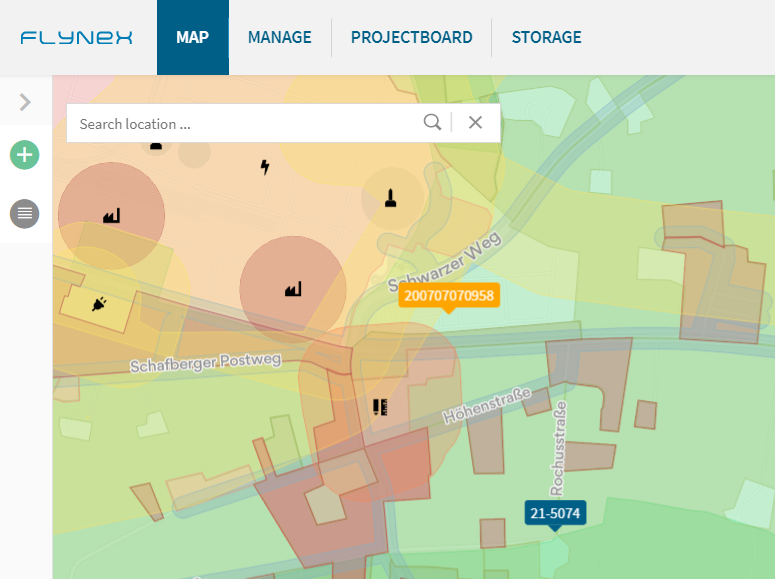Image resolution: width=775 pixels, height=579 pixels.
Task: Open the MANAGE tab
Action: pyautogui.click(x=280, y=38)
